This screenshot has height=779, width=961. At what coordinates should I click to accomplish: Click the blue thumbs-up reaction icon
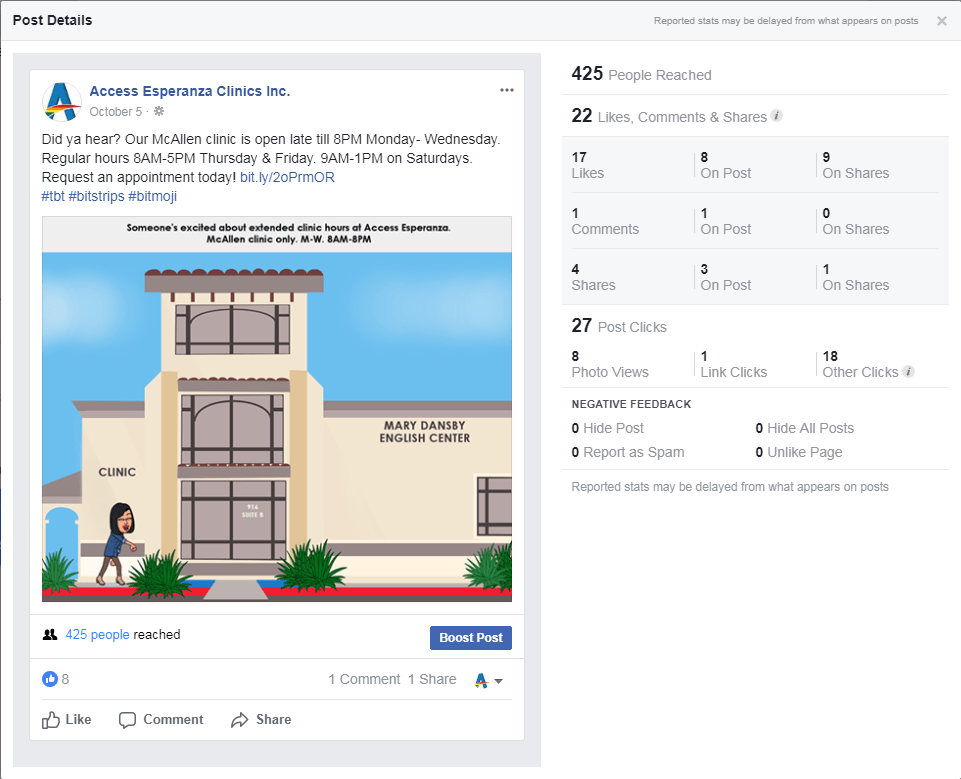(50, 679)
